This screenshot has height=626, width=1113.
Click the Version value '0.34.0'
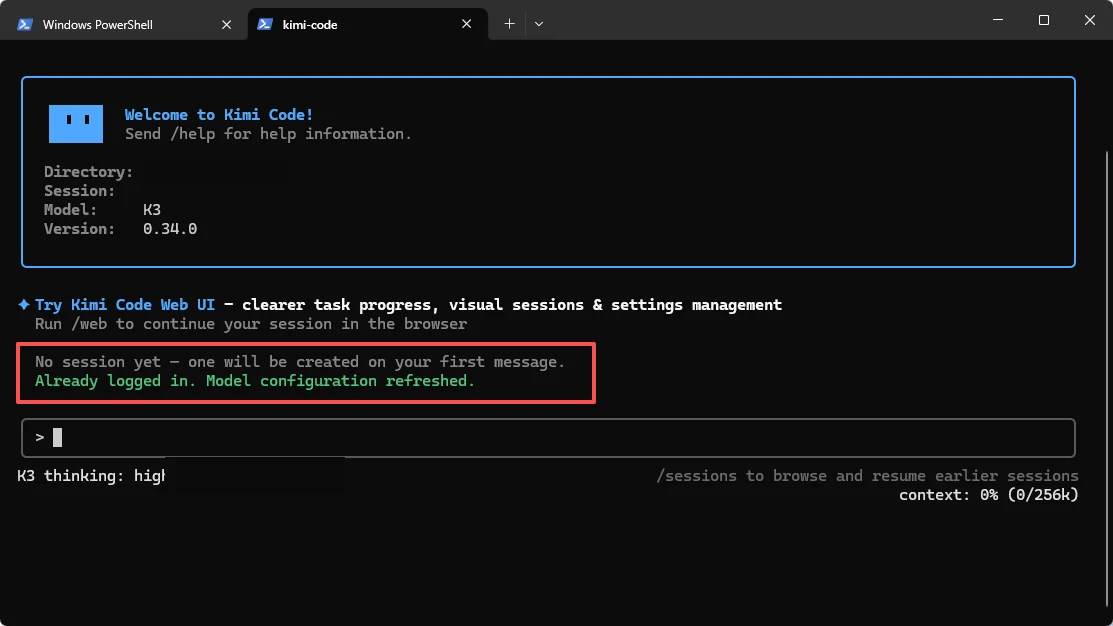click(170, 229)
